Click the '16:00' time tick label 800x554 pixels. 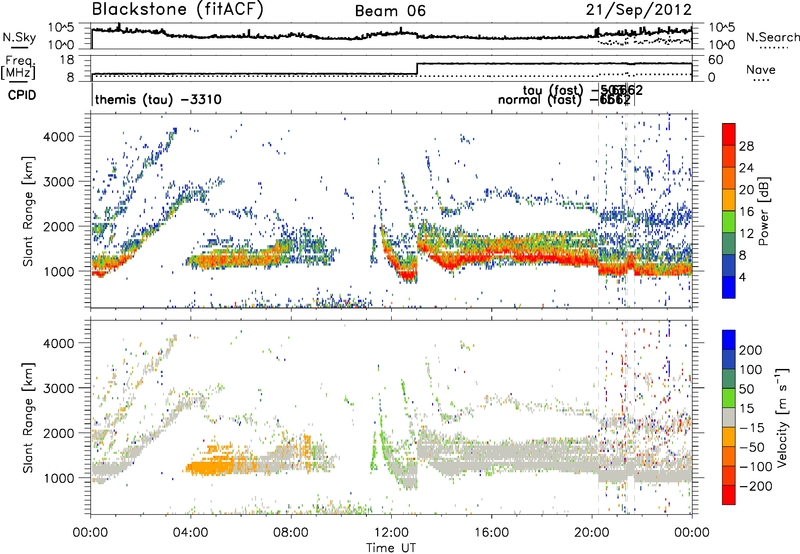[491, 533]
